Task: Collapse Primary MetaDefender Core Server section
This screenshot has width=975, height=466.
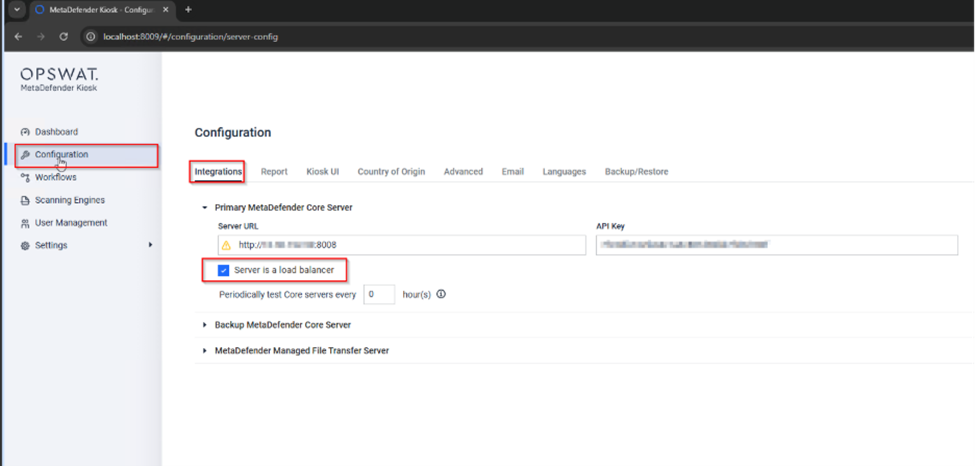Action: point(205,207)
